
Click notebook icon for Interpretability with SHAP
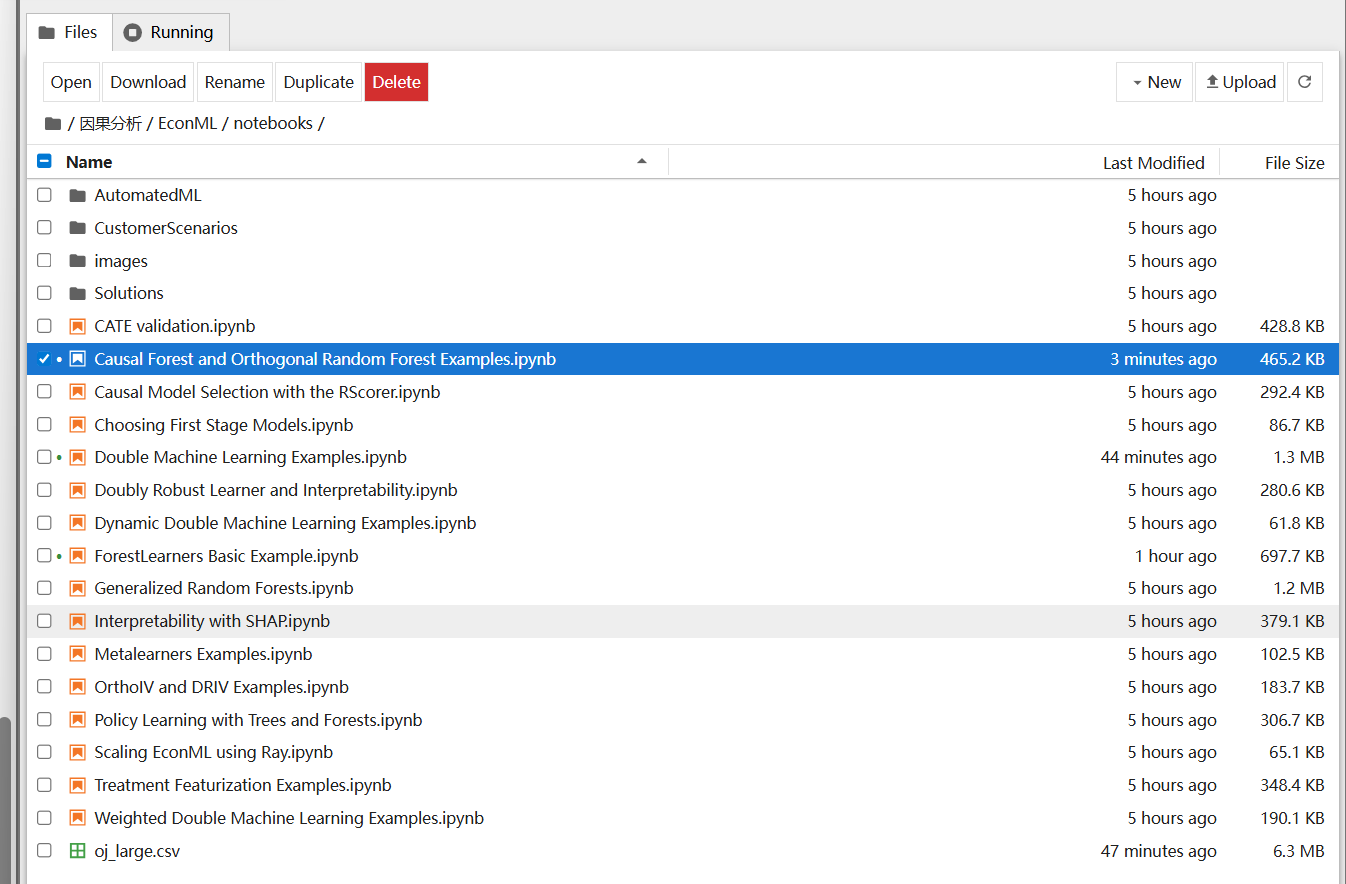pos(77,621)
